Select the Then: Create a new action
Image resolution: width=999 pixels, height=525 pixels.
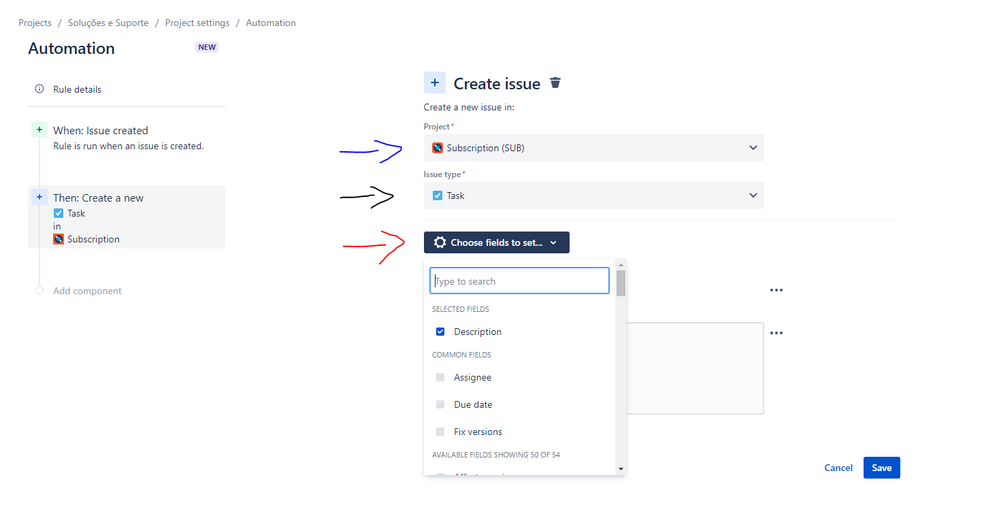tap(127, 217)
